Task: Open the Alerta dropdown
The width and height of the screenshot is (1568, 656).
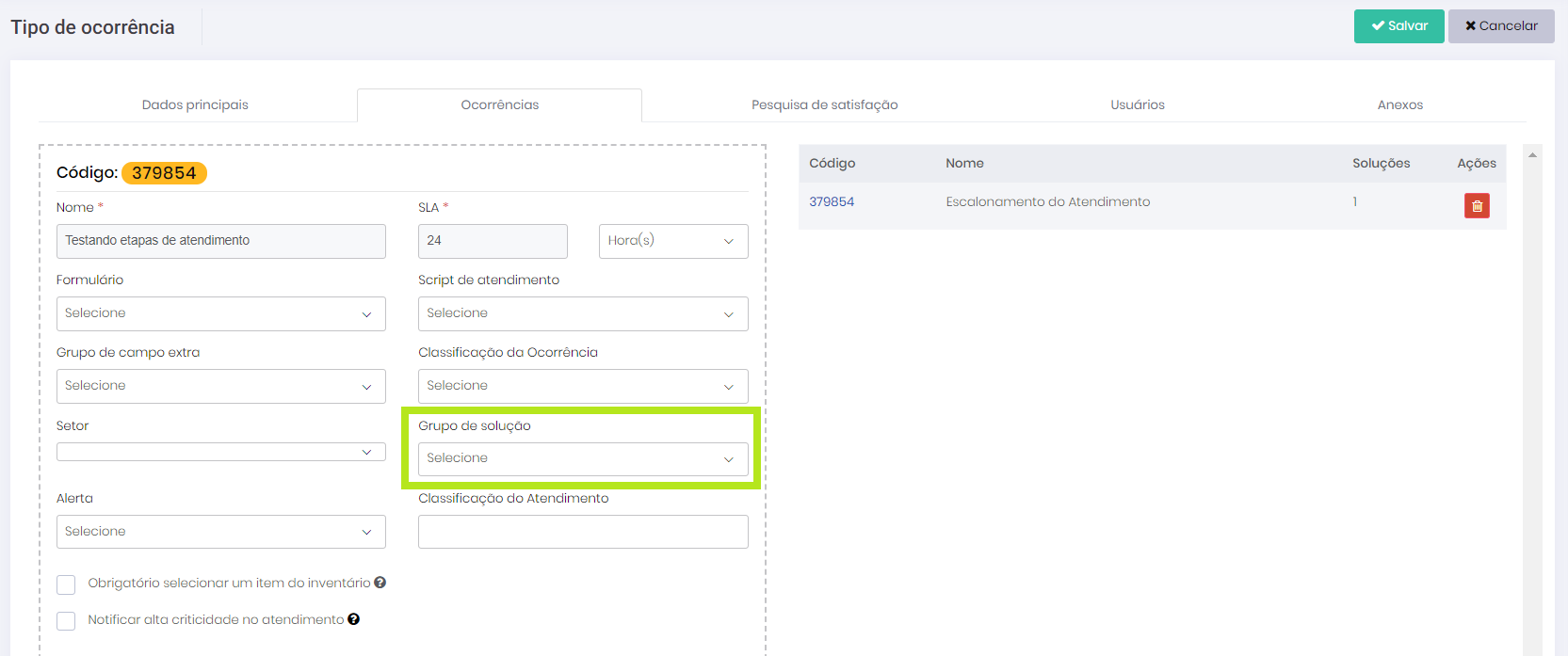Action: click(x=220, y=532)
